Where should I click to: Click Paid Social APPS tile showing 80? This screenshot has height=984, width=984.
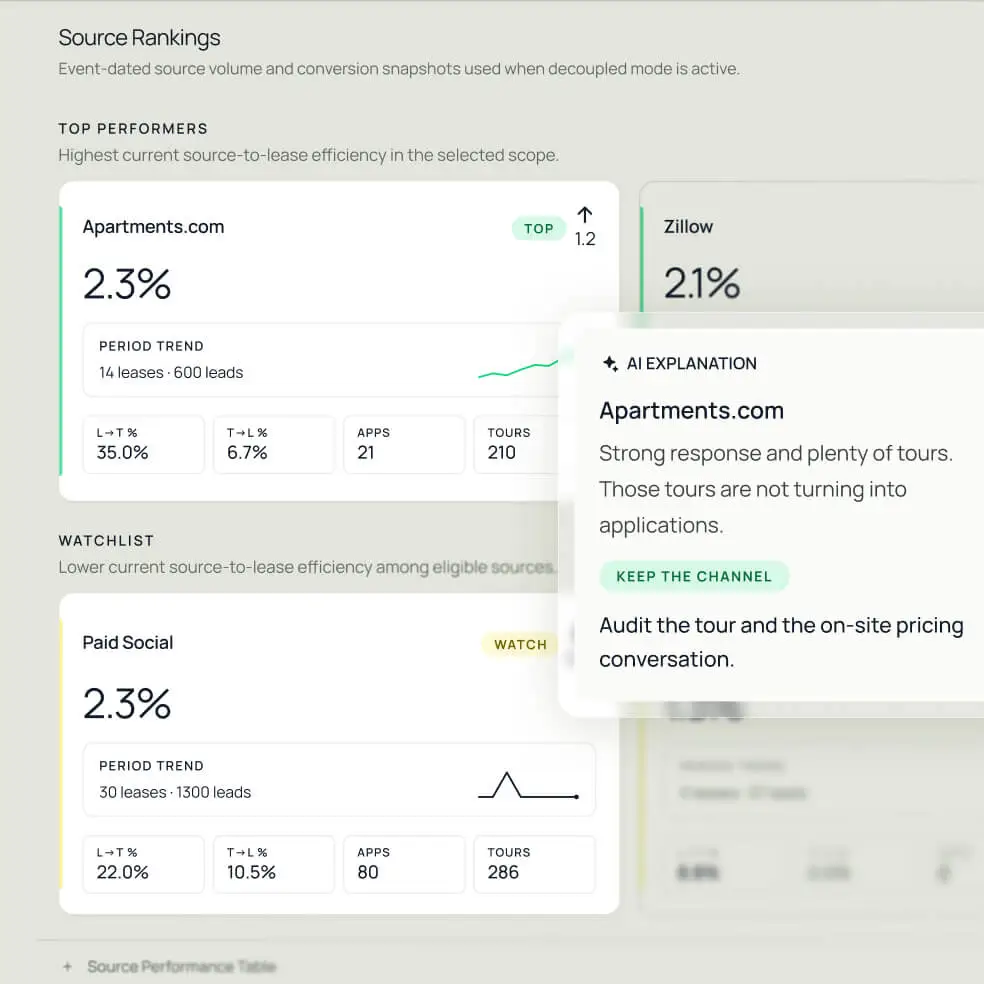pos(404,864)
